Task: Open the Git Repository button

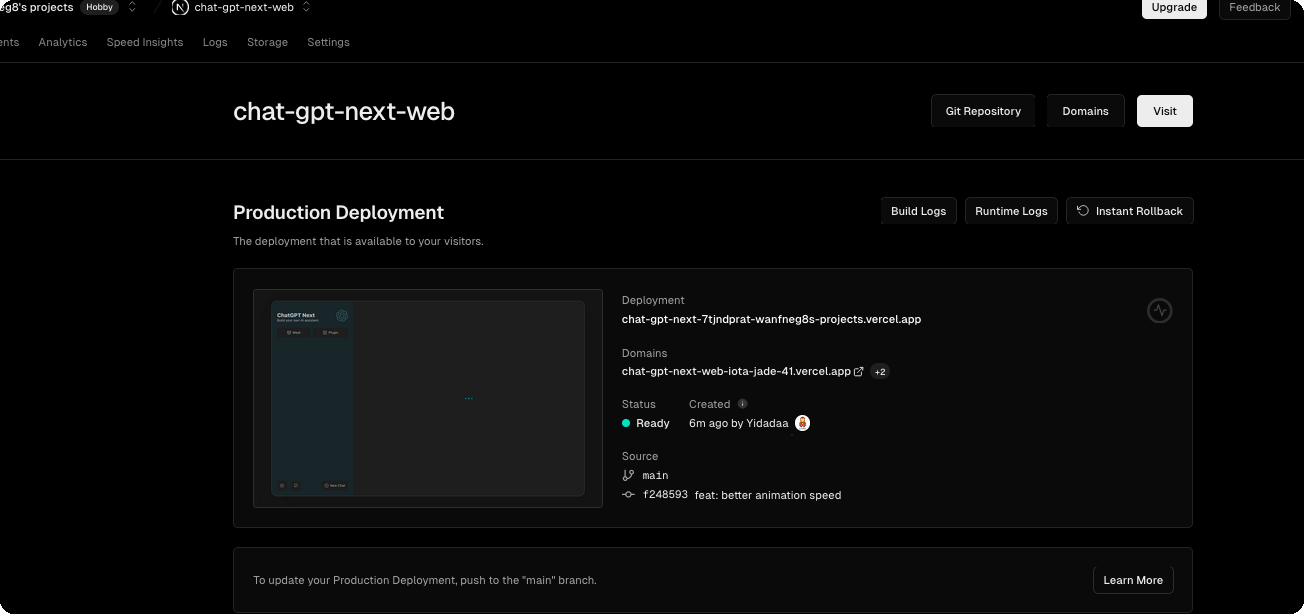Action: click(x=983, y=111)
